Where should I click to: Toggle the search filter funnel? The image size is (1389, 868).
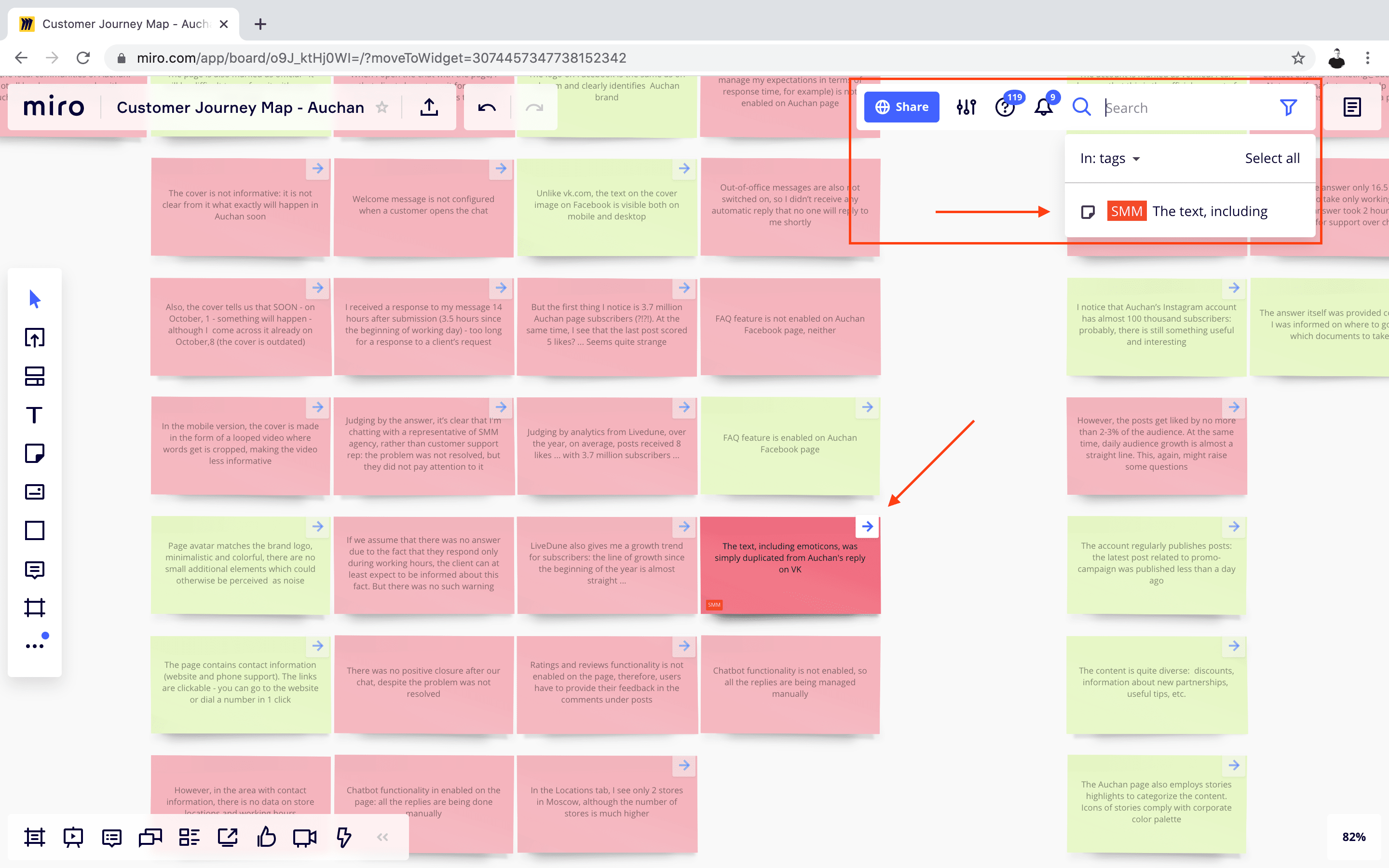point(1288,108)
